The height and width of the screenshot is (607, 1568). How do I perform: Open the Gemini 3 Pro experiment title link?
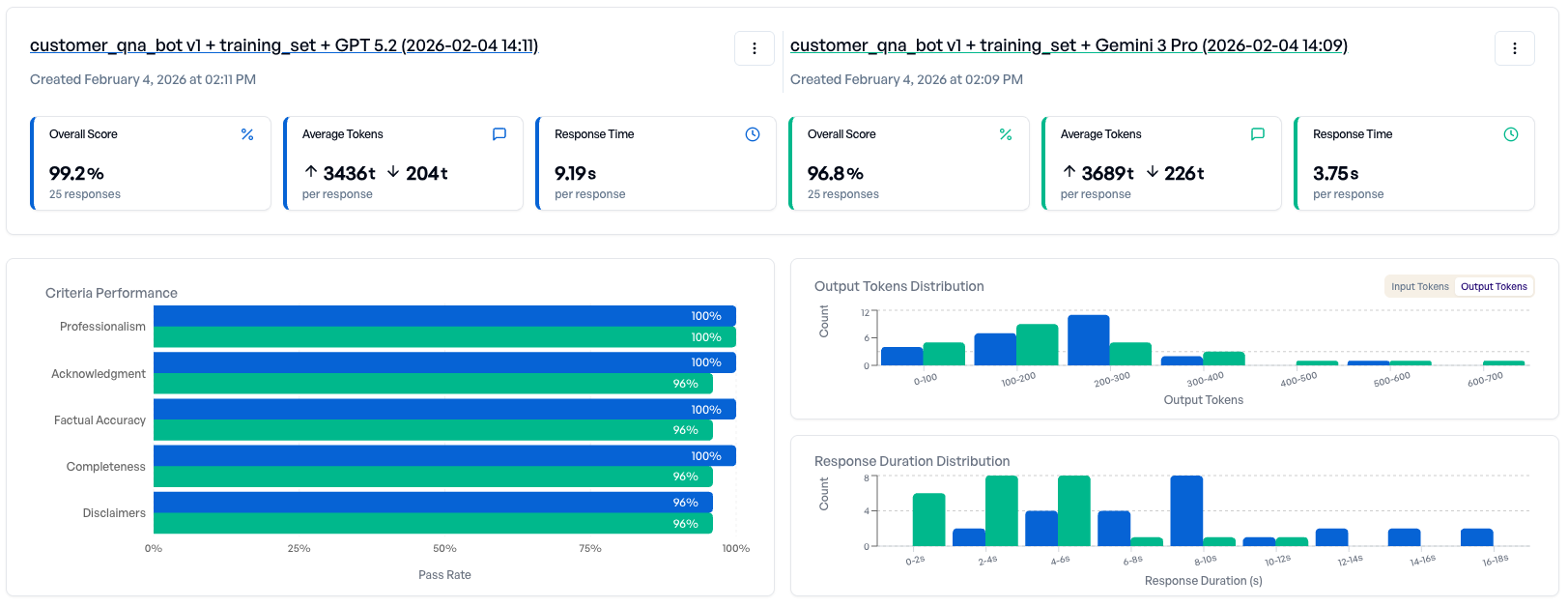tap(1069, 45)
